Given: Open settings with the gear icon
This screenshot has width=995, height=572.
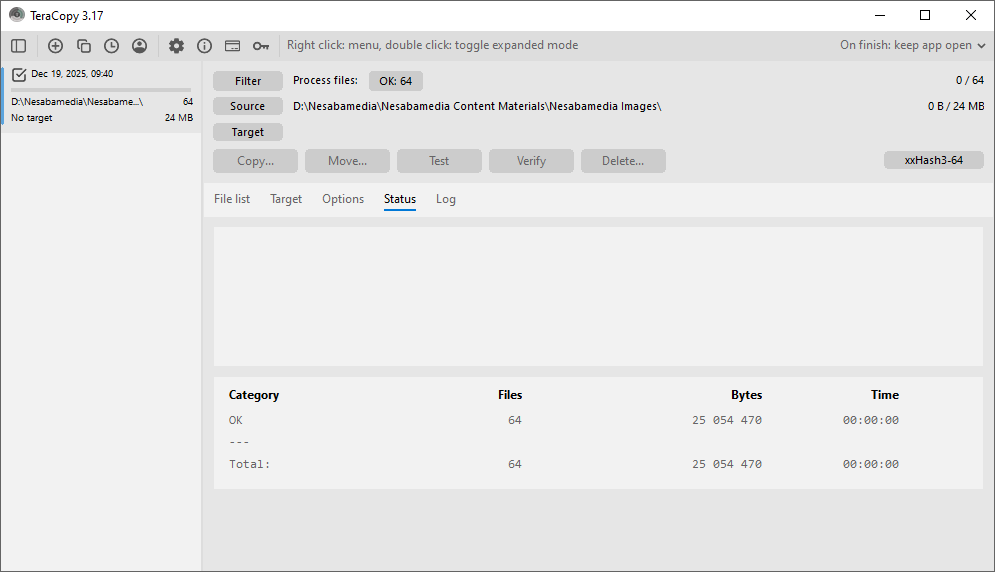Looking at the screenshot, I should [x=176, y=46].
